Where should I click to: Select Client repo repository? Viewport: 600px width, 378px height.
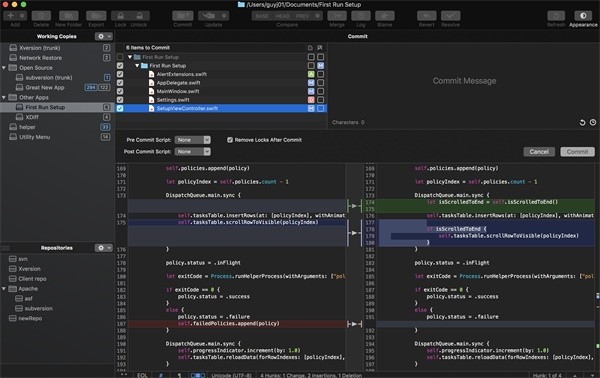(57, 279)
